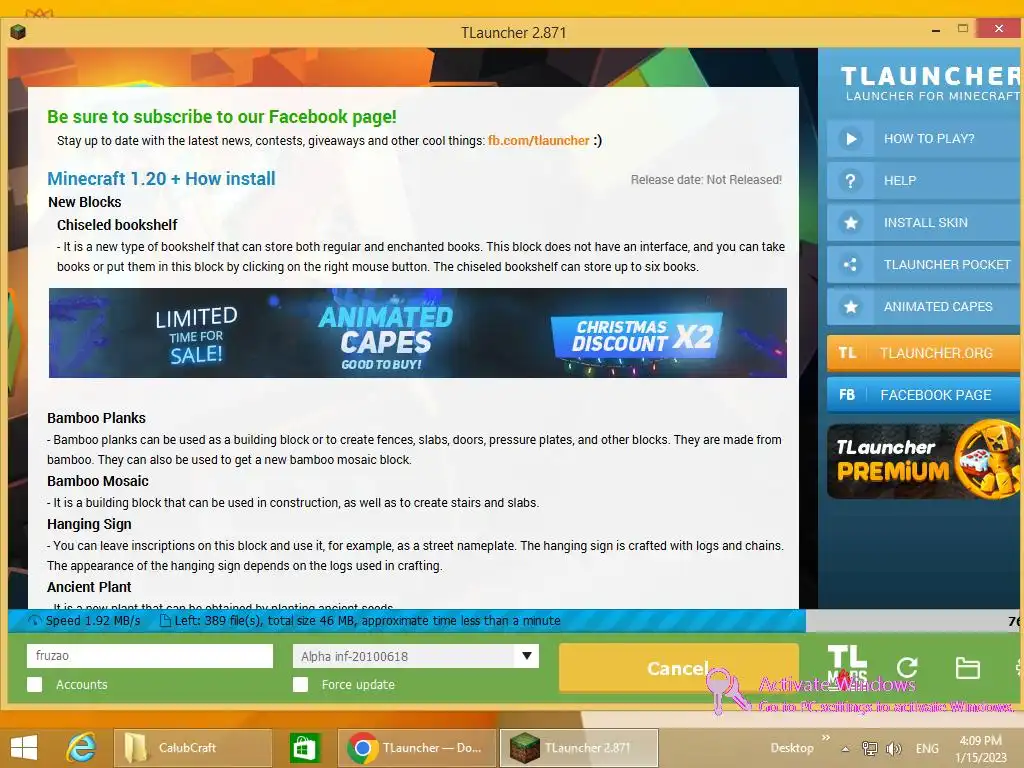Screen dimensions: 1024x768
Task: Open the game folder icon in bottom bar
Action: (x=967, y=668)
